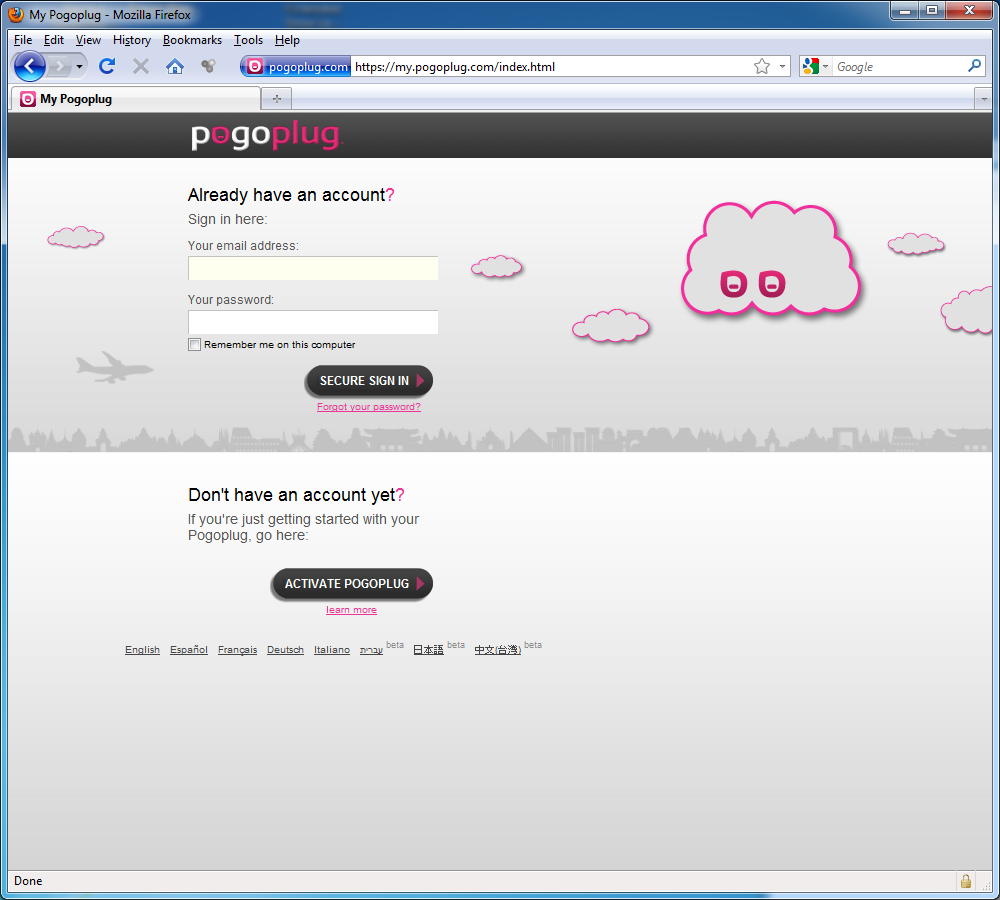The height and width of the screenshot is (900, 1000).
Task: Click into the Google search box
Action: (x=899, y=66)
